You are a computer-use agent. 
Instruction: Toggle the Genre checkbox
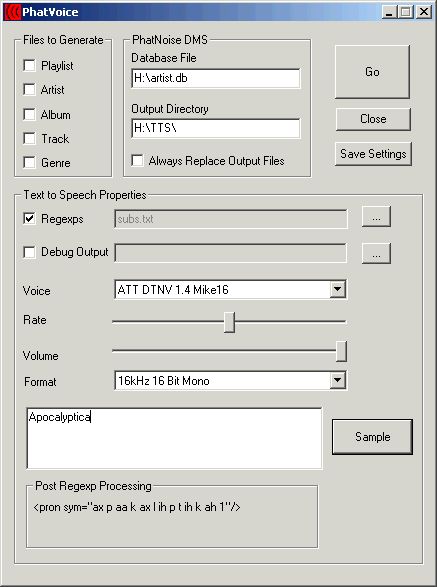point(29,162)
